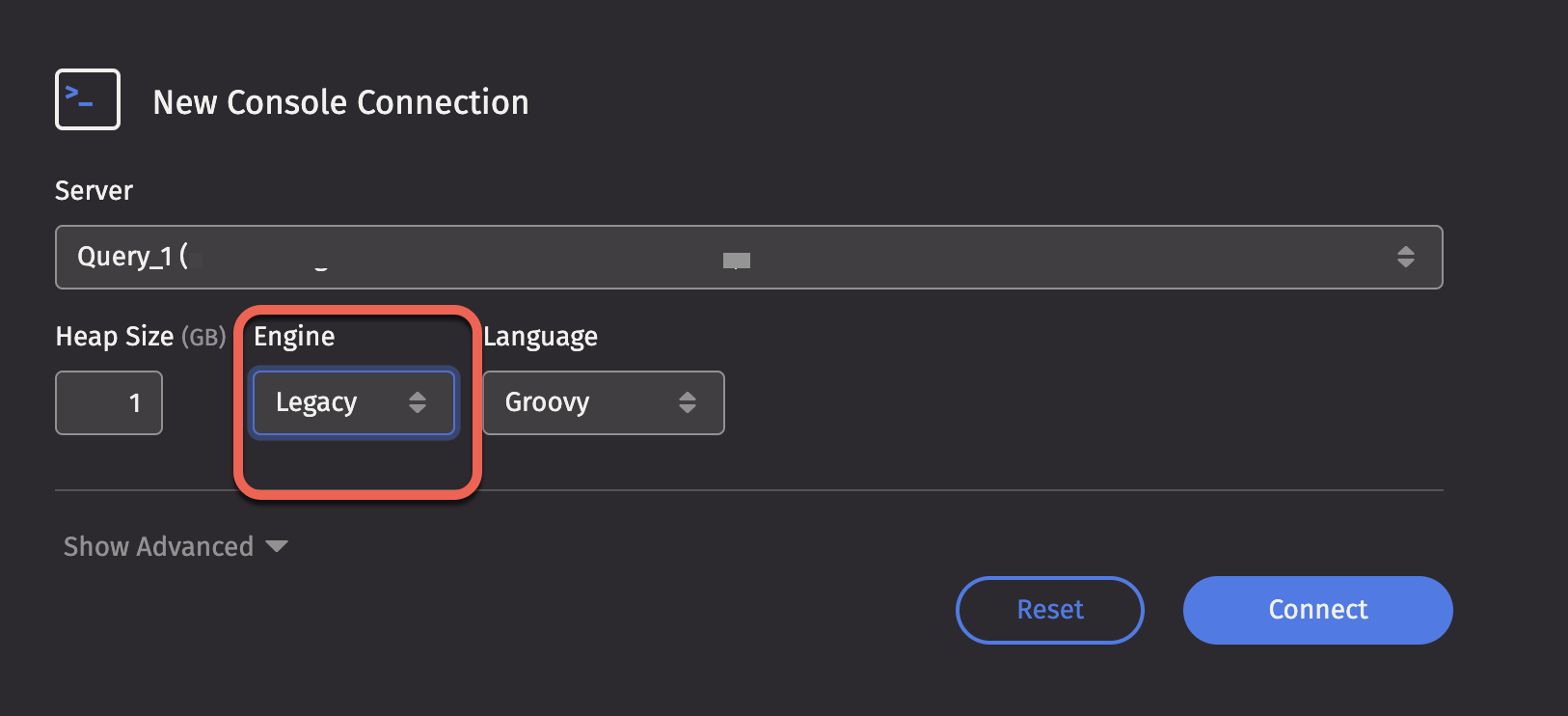1568x716 pixels.
Task: Select the Groovy language value text
Action: coord(547,402)
